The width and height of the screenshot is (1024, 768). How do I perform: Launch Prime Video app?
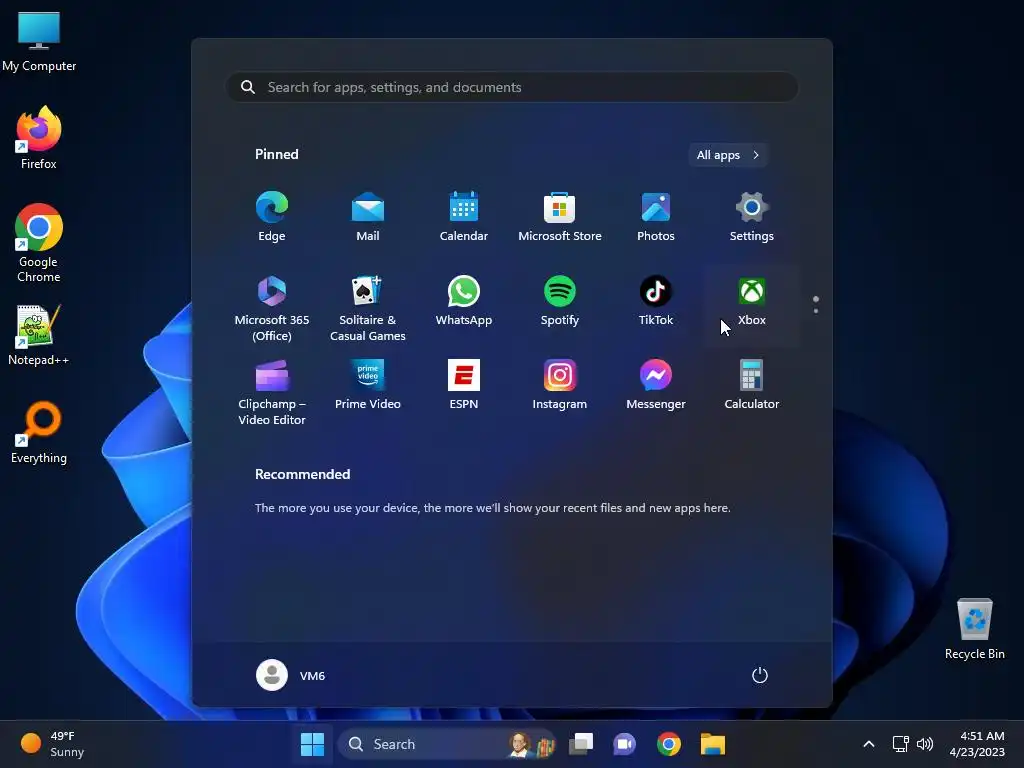tap(368, 386)
